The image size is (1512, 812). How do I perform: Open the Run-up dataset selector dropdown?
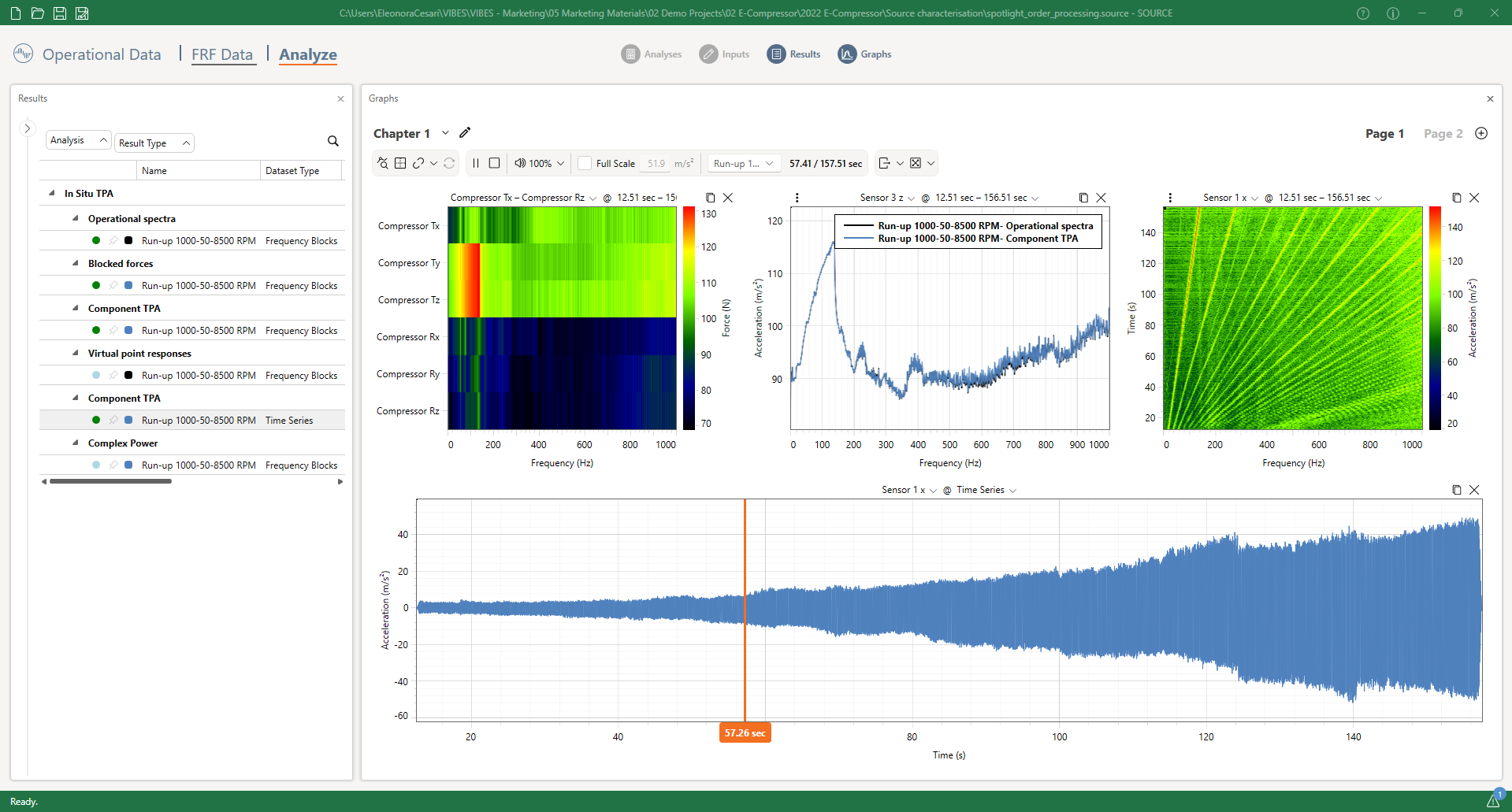(x=743, y=163)
